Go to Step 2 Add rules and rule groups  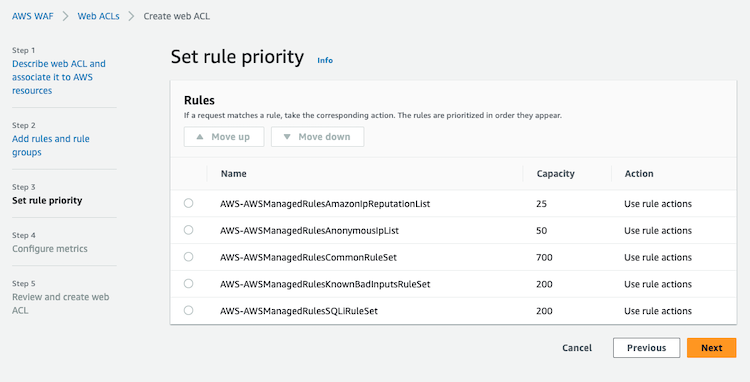click(51, 145)
